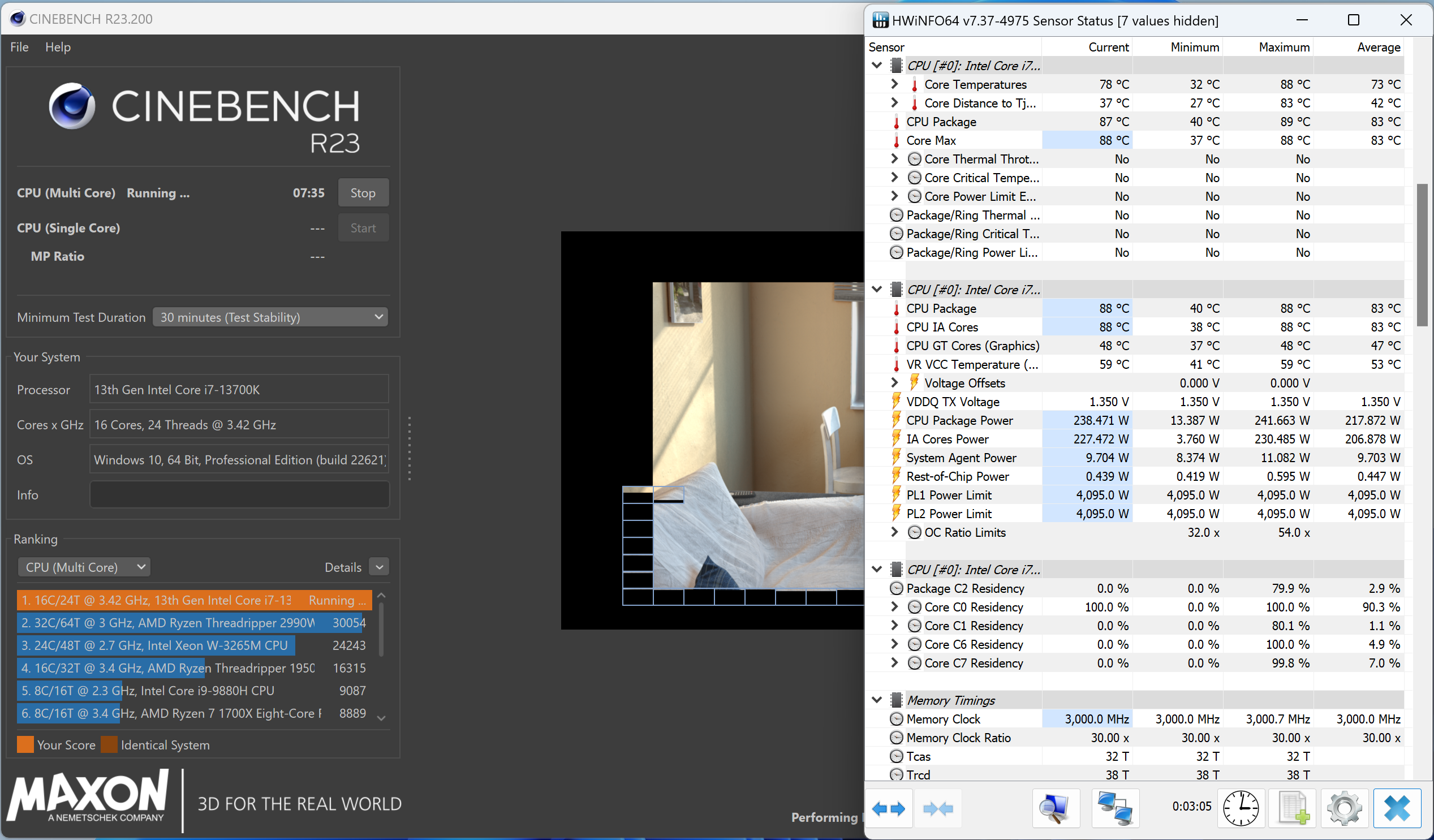This screenshot has width=1434, height=840.
Task: Click the ranking list scroll-down arrow
Action: point(381,718)
